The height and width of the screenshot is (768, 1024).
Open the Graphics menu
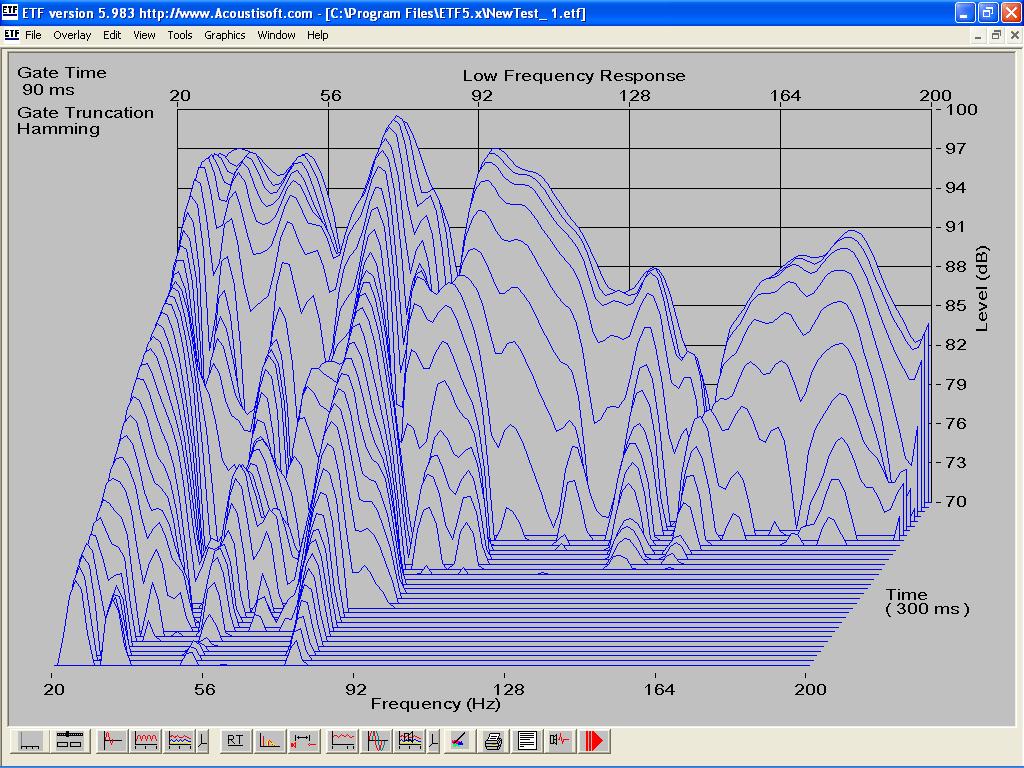coord(224,35)
